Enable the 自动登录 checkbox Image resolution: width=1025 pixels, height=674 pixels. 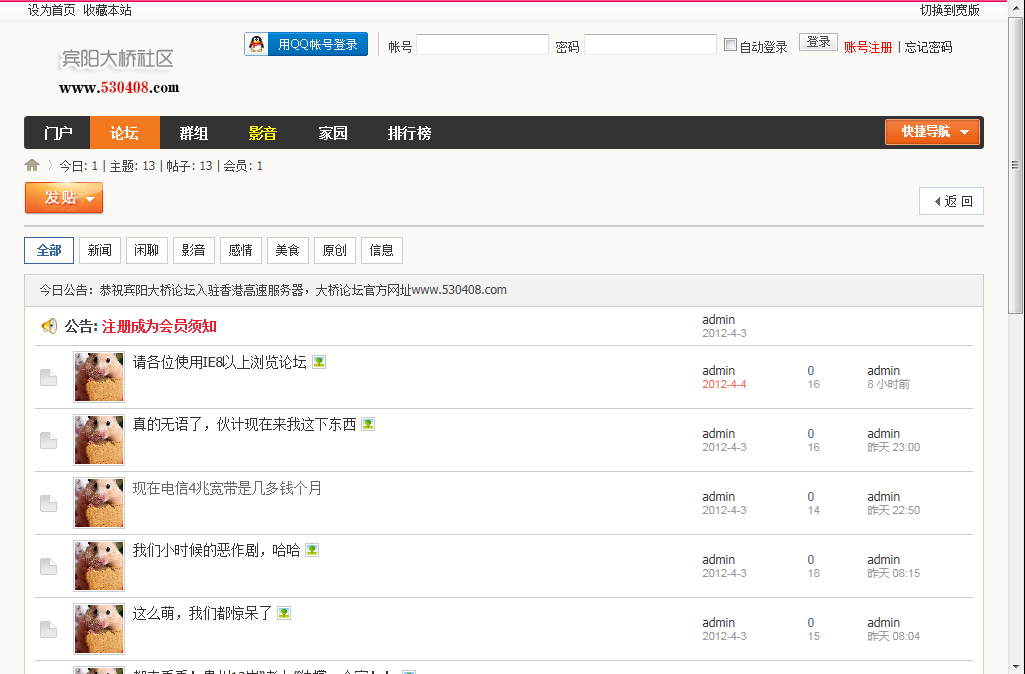tap(730, 45)
